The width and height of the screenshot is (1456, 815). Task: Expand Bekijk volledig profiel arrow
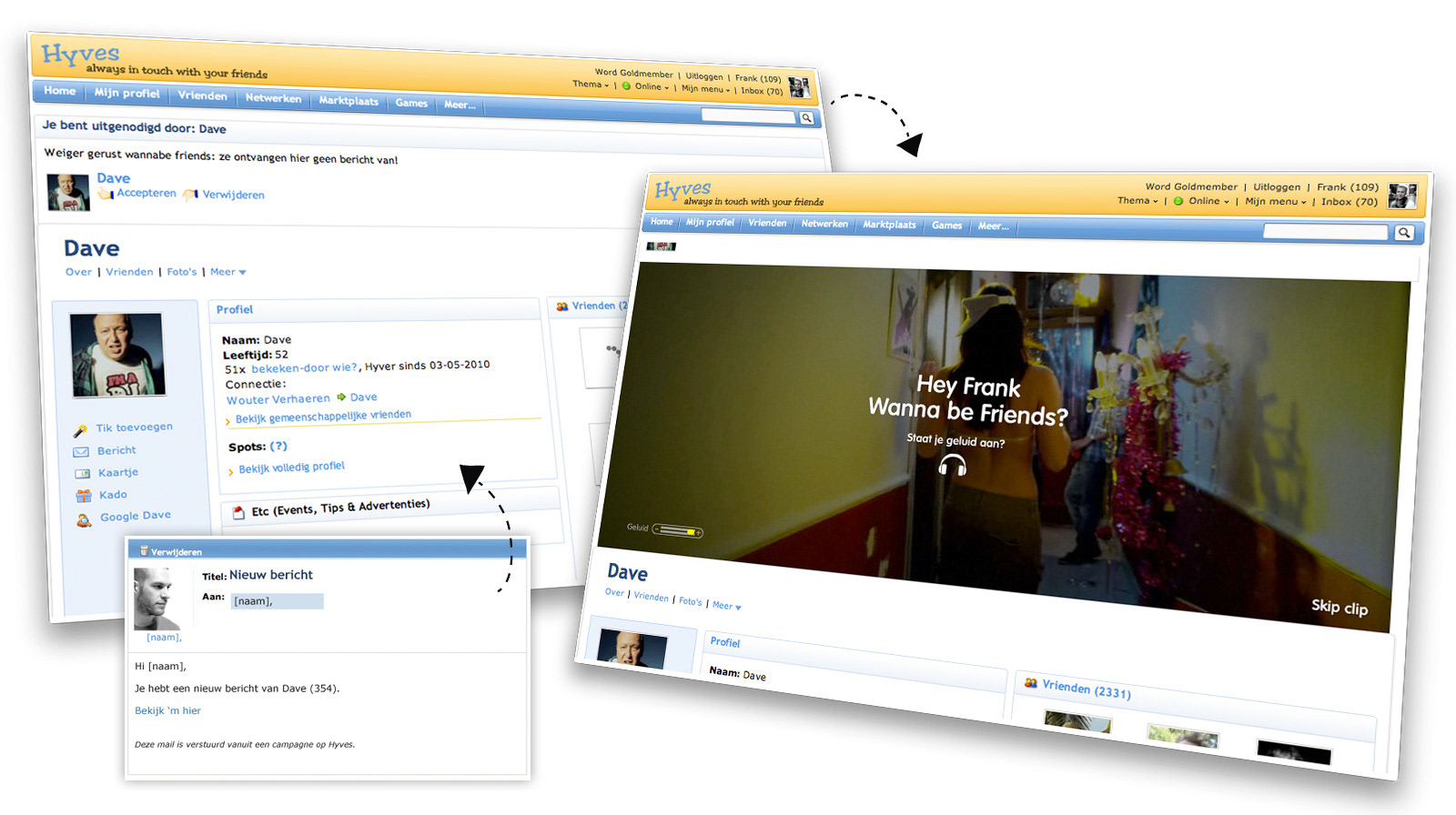coord(231,471)
